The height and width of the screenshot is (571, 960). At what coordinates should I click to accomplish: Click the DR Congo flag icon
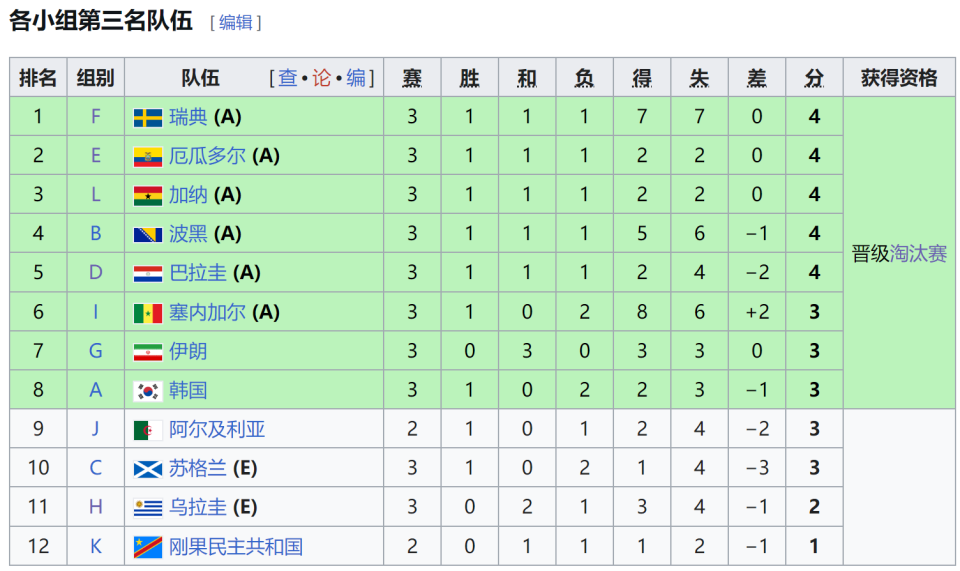coord(148,547)
